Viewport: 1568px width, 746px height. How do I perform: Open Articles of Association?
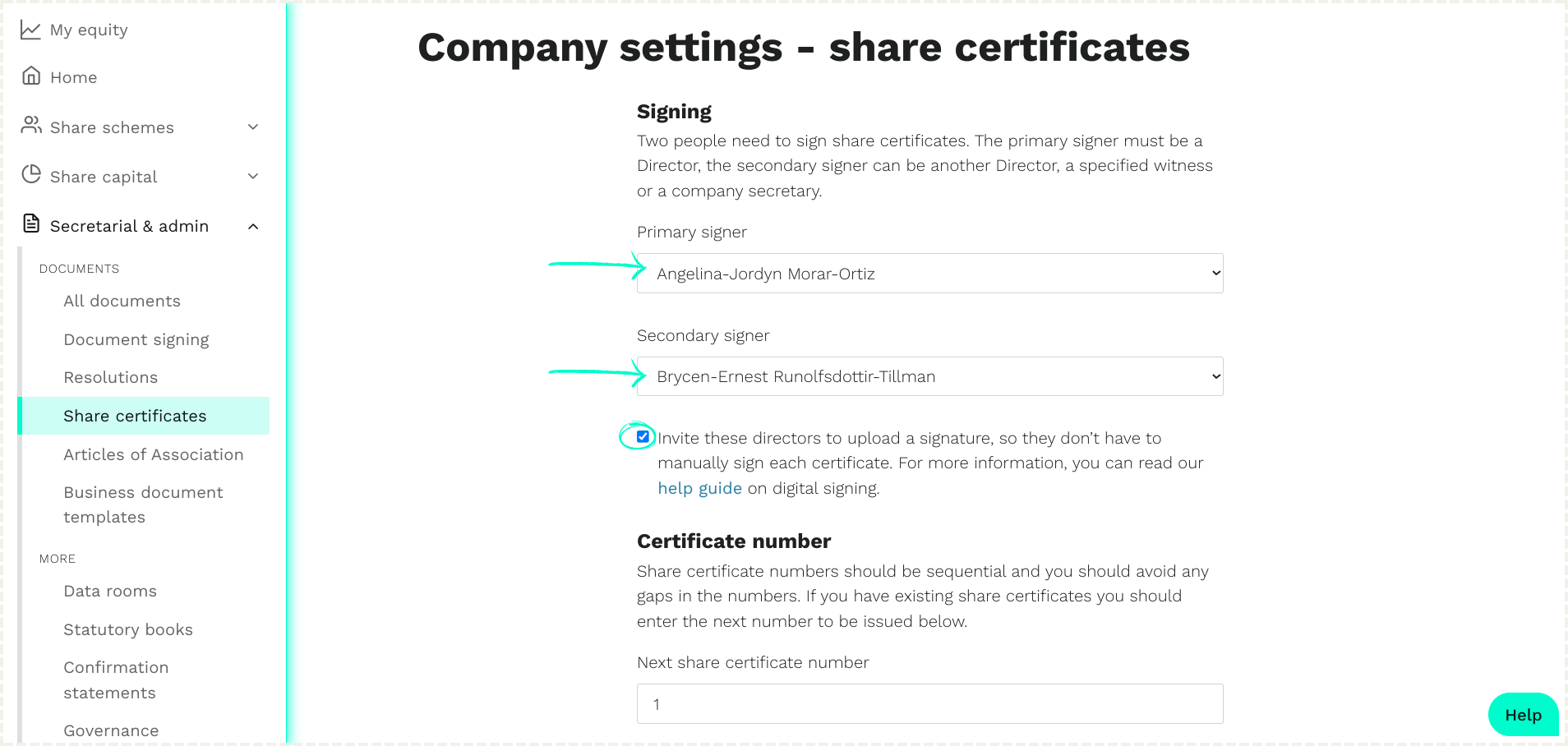(x=153, y=454)
